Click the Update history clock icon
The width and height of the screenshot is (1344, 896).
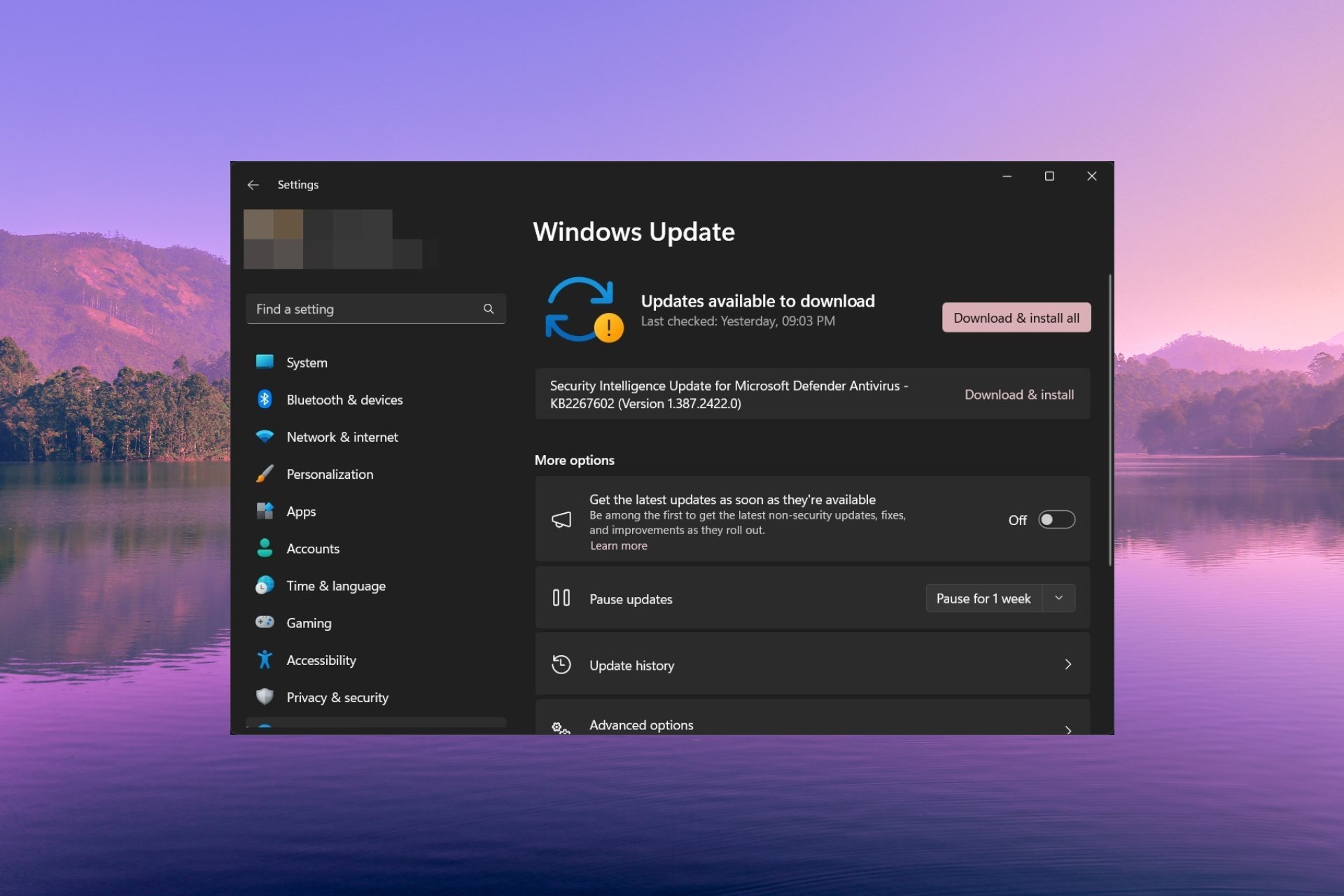coord(561,664)
